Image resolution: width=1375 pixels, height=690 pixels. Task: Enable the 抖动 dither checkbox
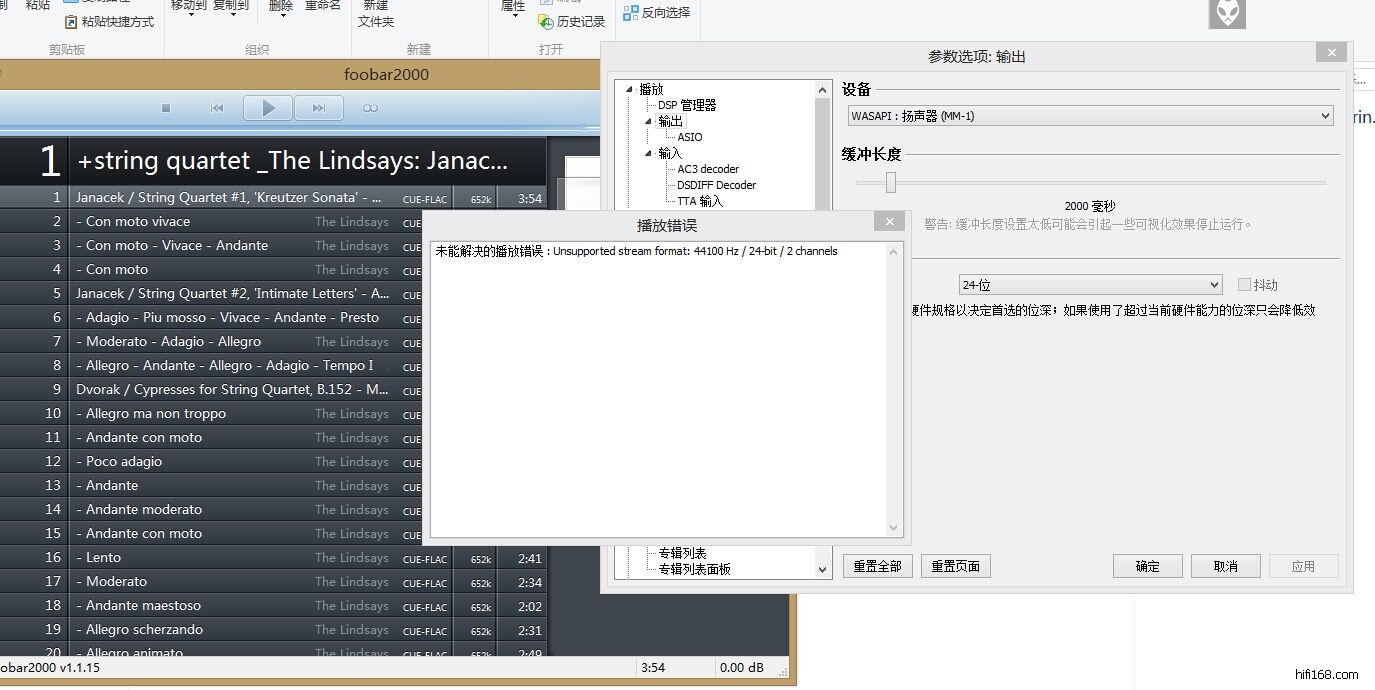point(1244,285)
